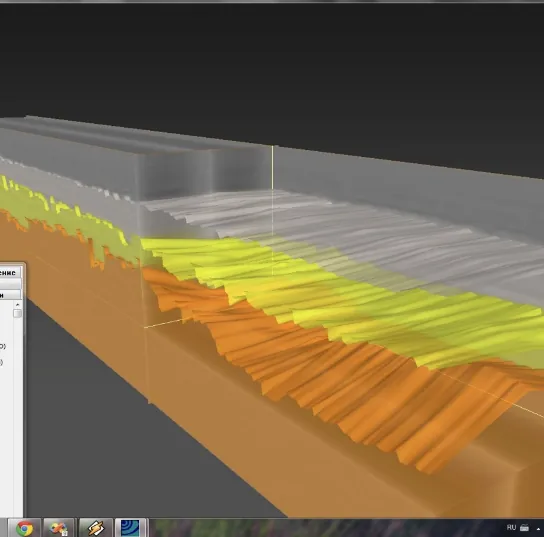Screen dimensions: 544x537
Task: Click the keyboard icon in the system tray
Action: click(524, 528)
